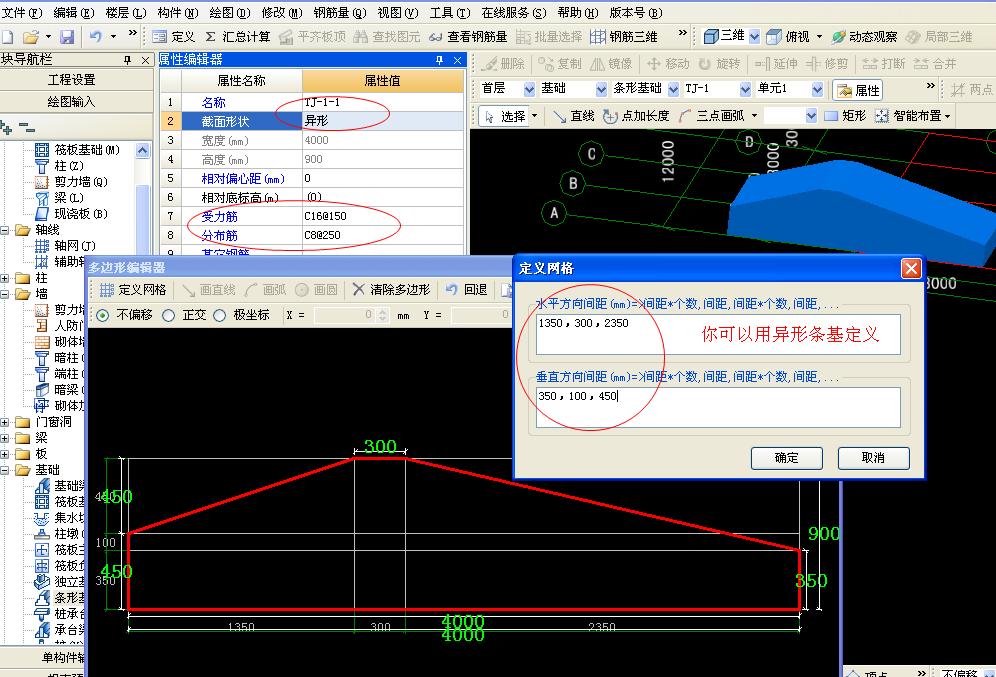Viewport: 996px width, 677px height.
Task: Close the 定义网格 dialog
Action: point(912,268)
